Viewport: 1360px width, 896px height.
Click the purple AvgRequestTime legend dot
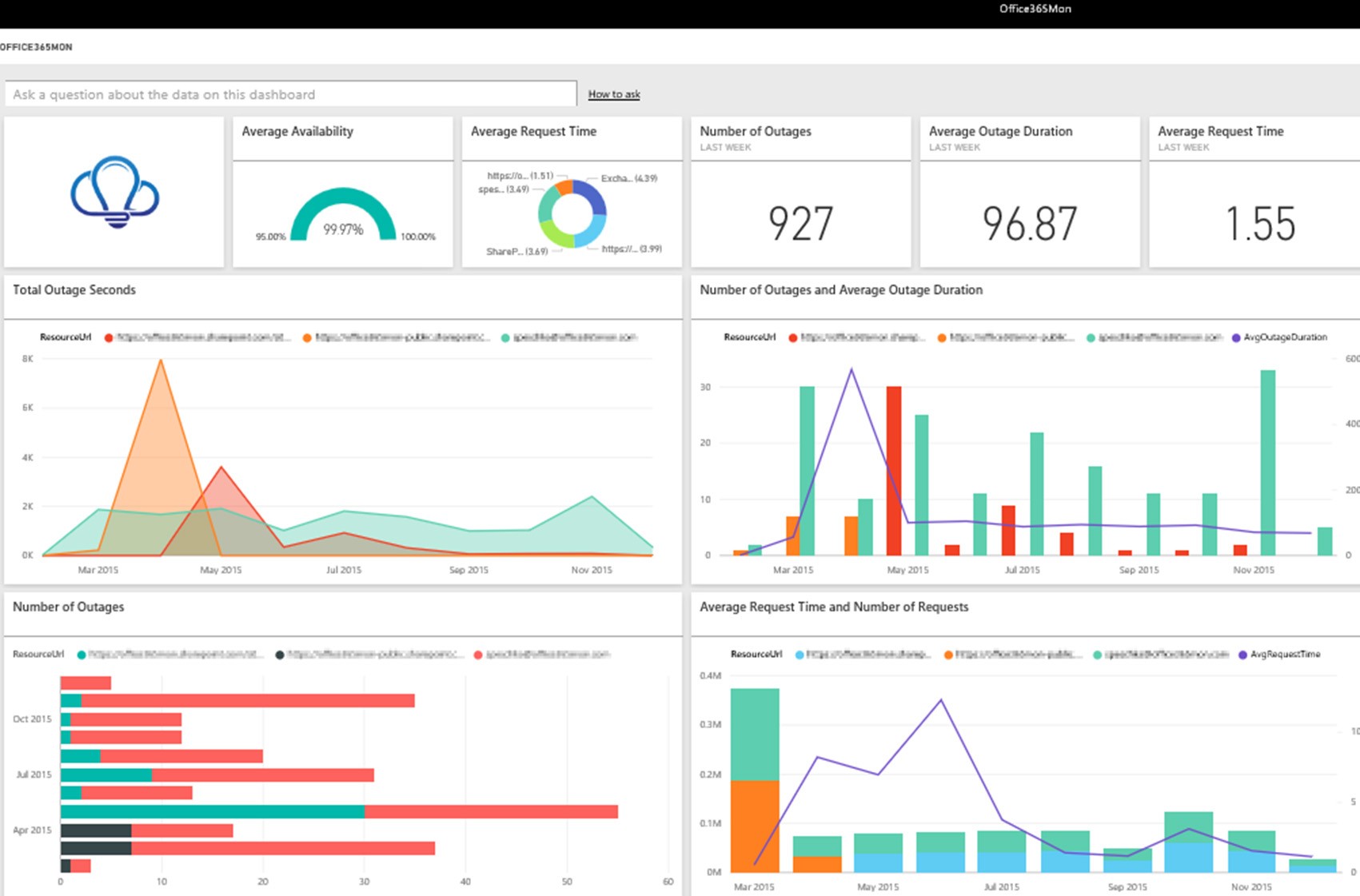click(x=1242, y=655)
